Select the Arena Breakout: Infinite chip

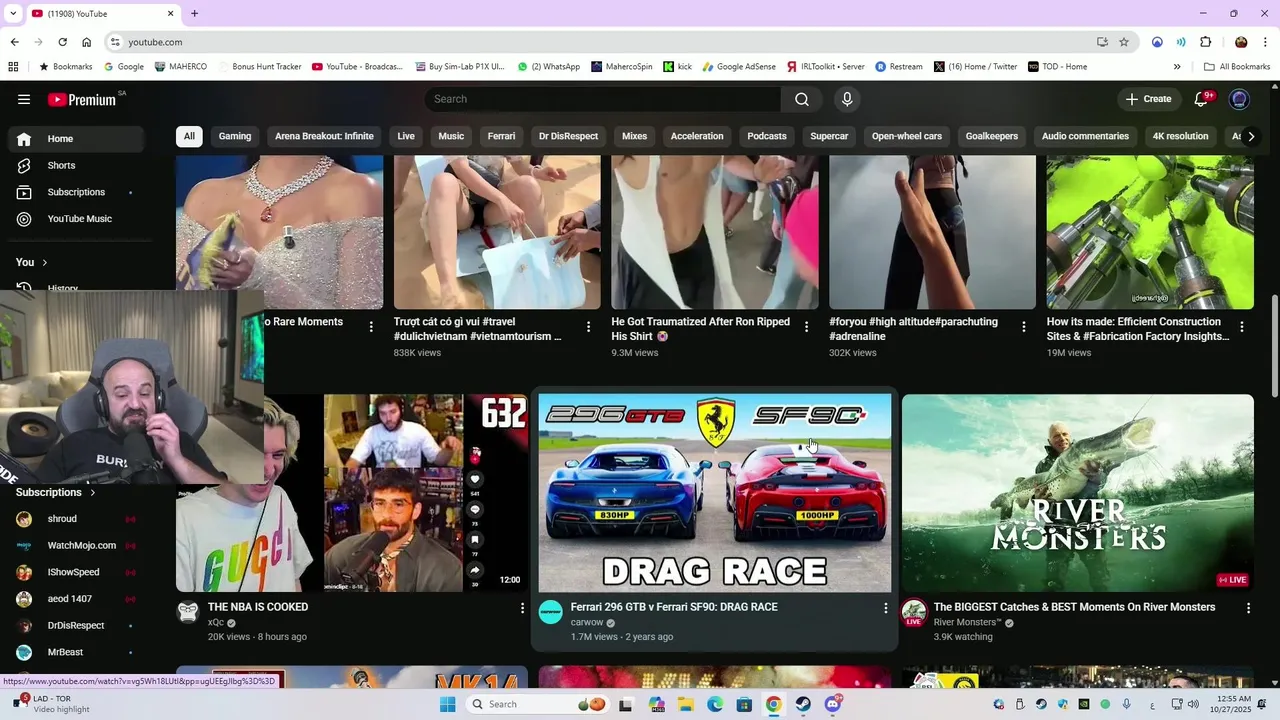[324, 136]
